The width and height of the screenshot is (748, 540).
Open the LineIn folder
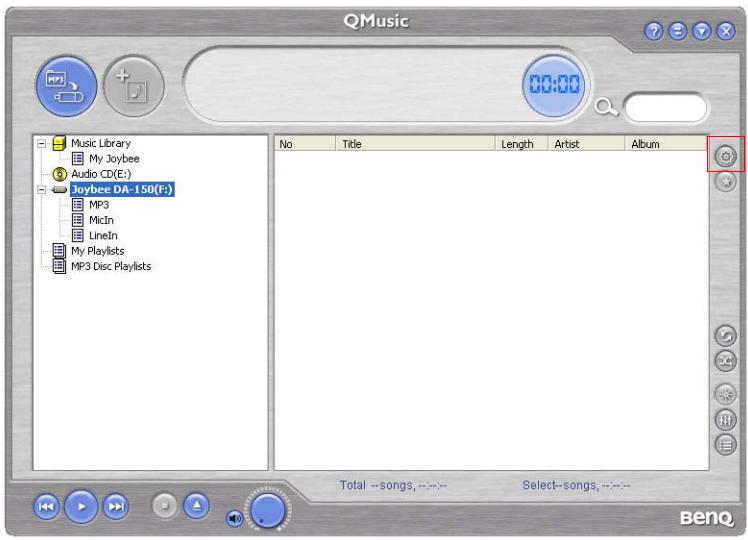click(x=103, y=235)
